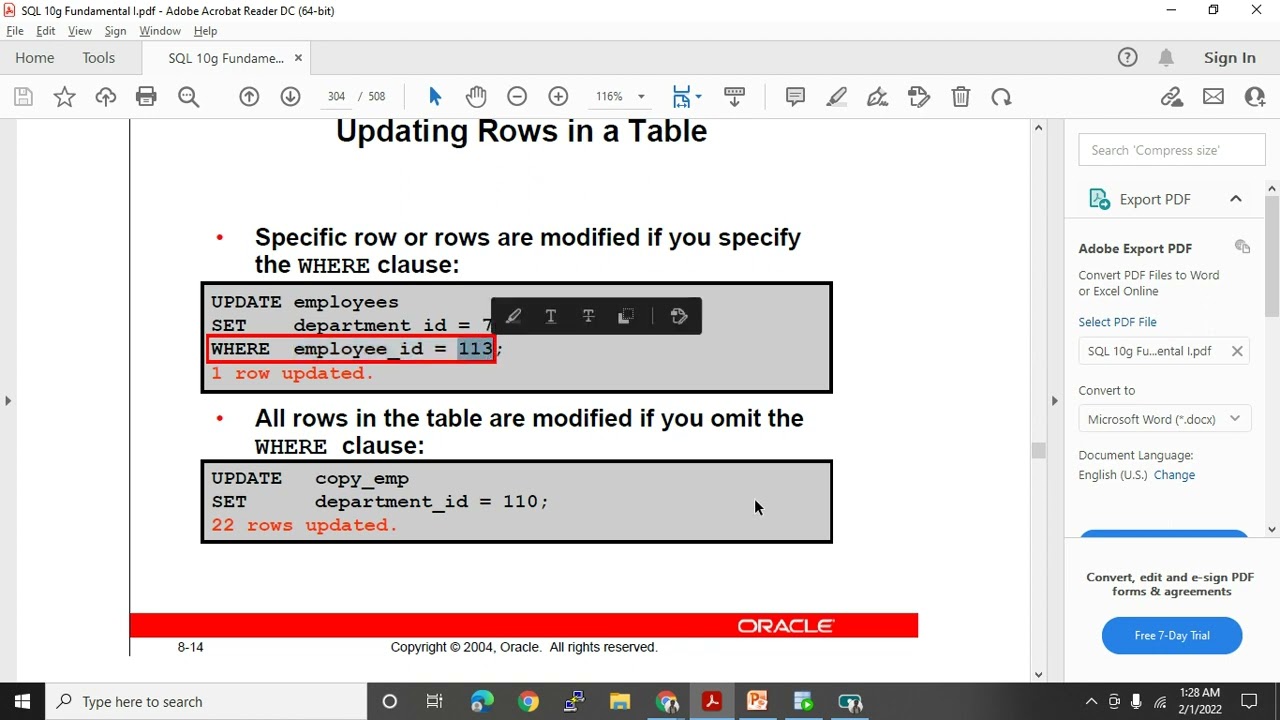Zoom in with the plus button
The width and height of the screenshot is (1280, 720).
pos(558,97)
